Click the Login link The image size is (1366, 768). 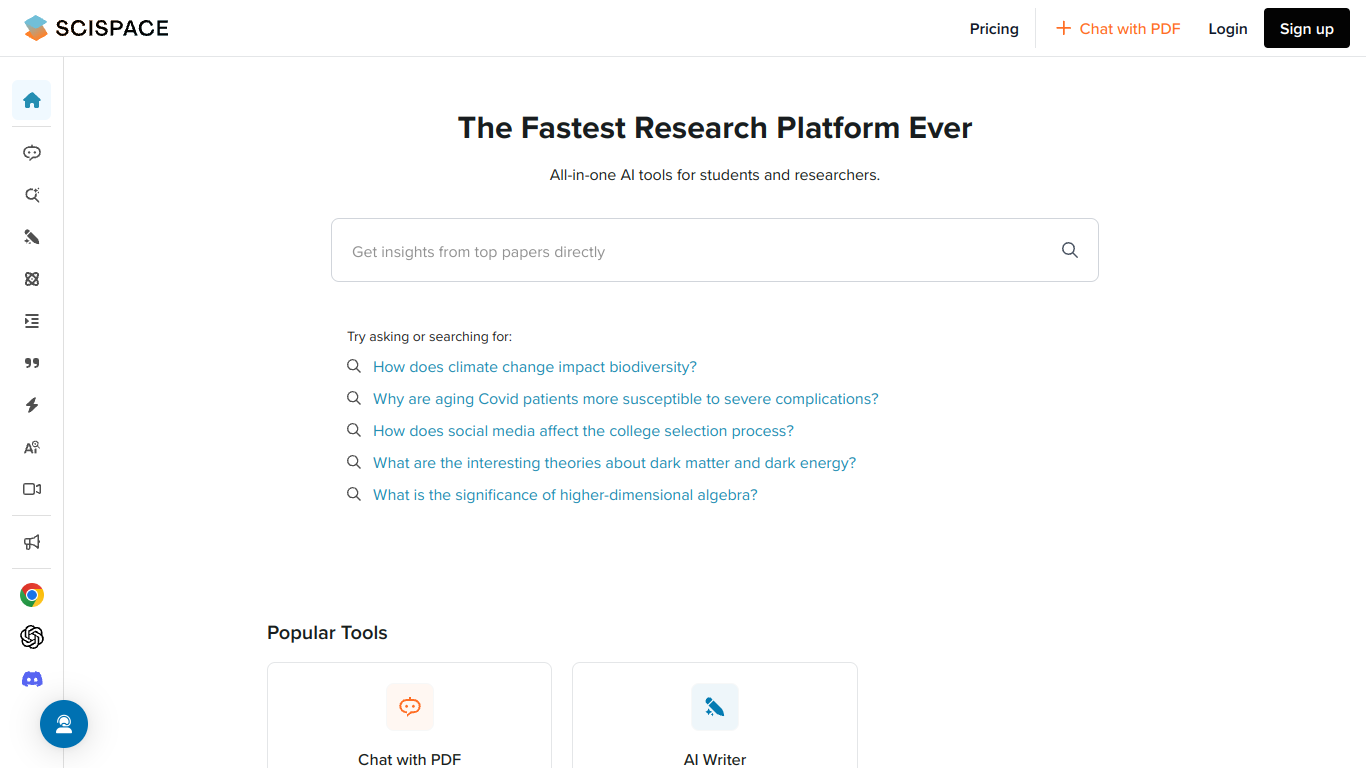pyautogui.click(x=1228, y=29)
